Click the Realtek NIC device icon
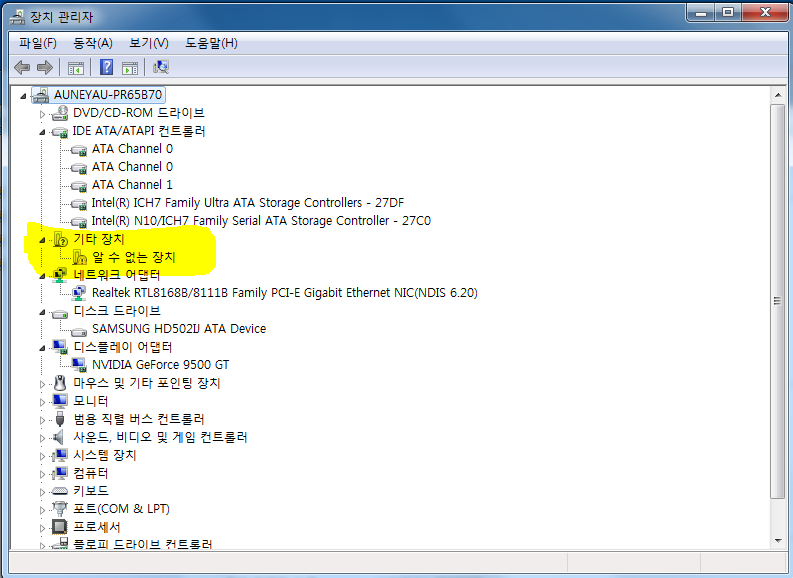The width and height of the screenshot is (793, 578). click(x=79, y=293)
